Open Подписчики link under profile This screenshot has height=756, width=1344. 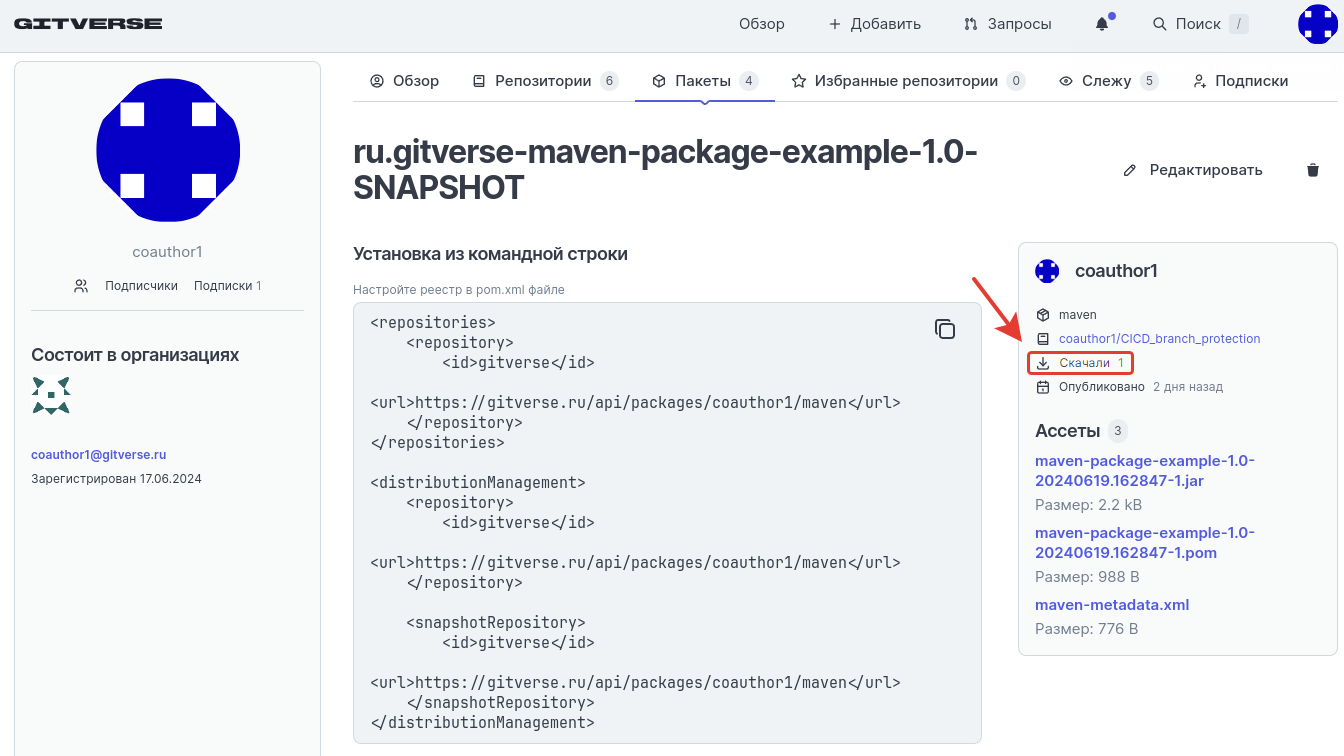(x=141, y=286)
